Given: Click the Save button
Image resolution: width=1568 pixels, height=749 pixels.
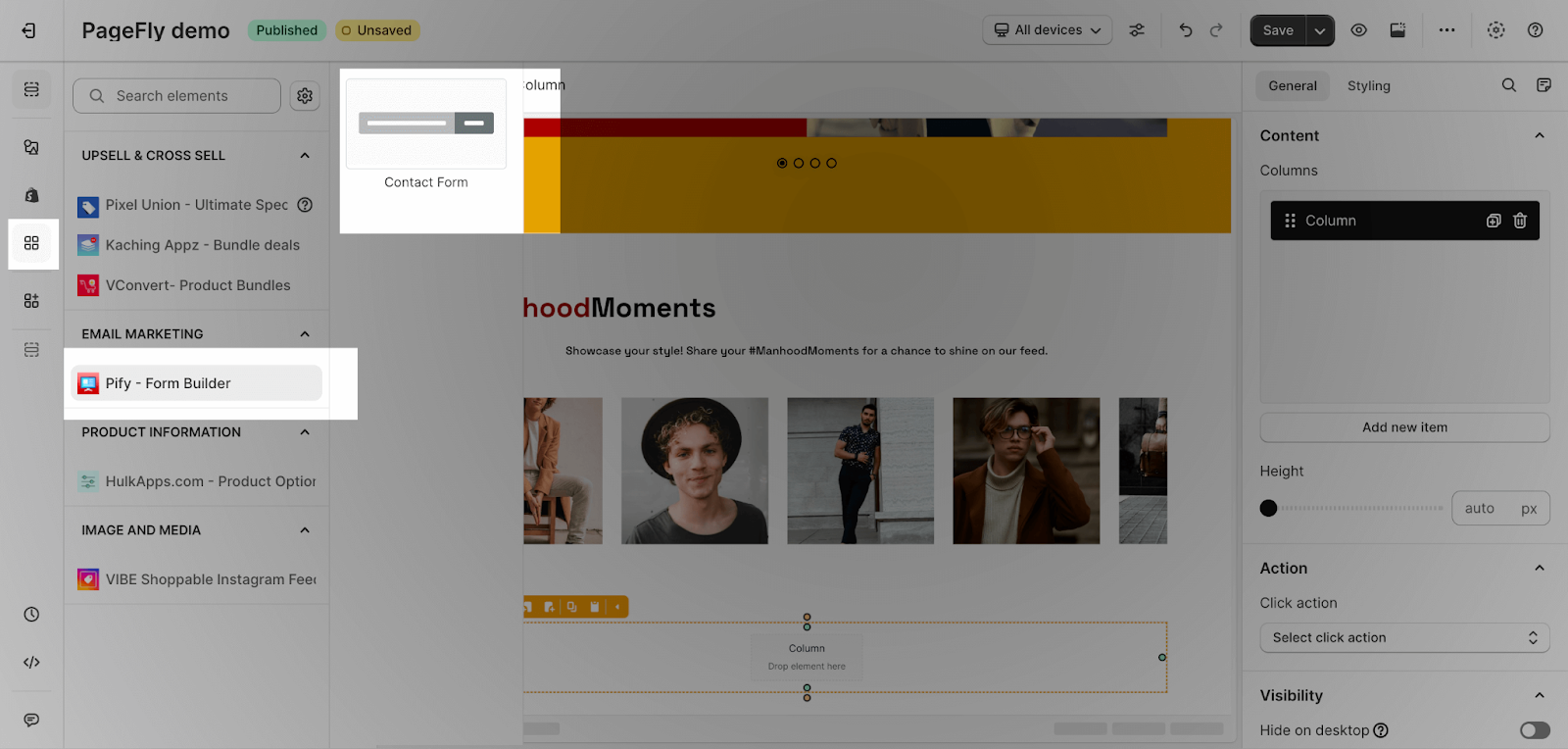Looking at the screenshot, I should tap(1278, 30).
